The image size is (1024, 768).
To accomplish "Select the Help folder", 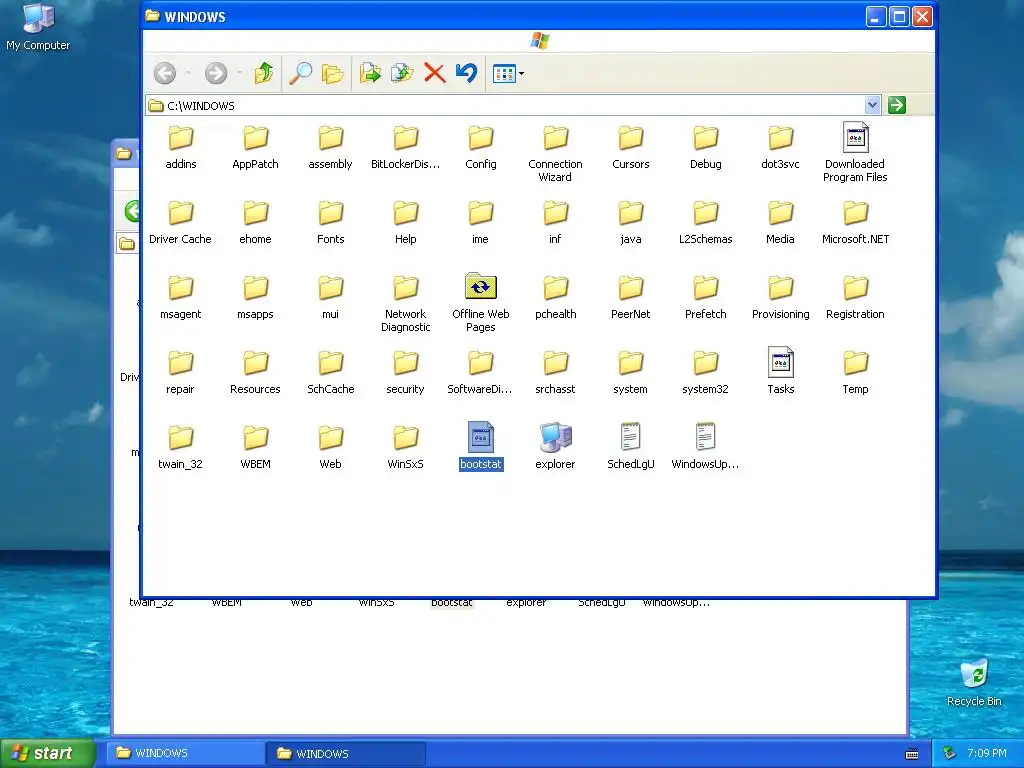I will point(406,222).
